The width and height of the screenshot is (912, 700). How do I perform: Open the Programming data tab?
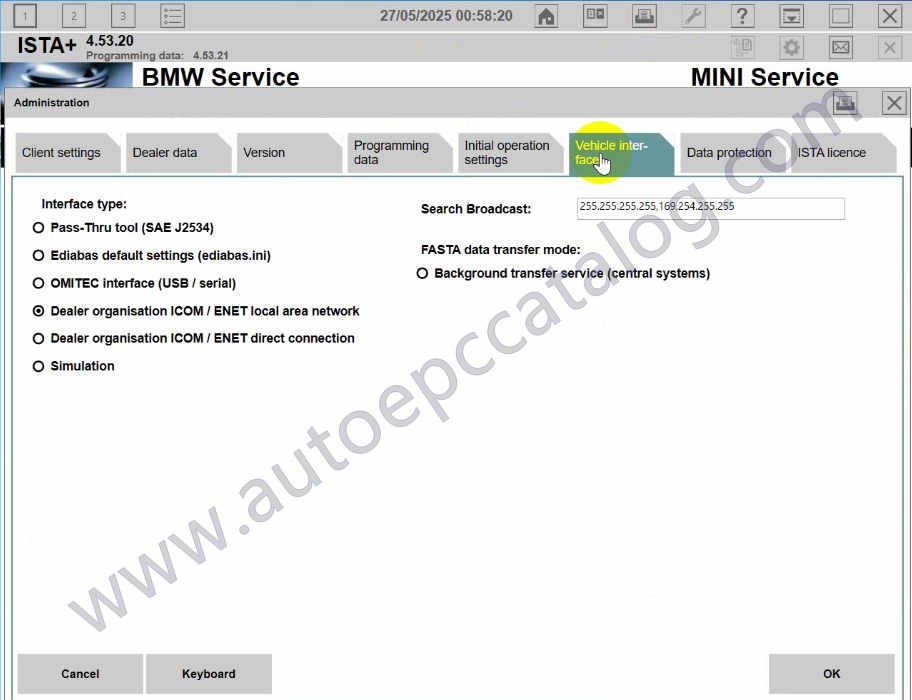(x=399, y=153)
